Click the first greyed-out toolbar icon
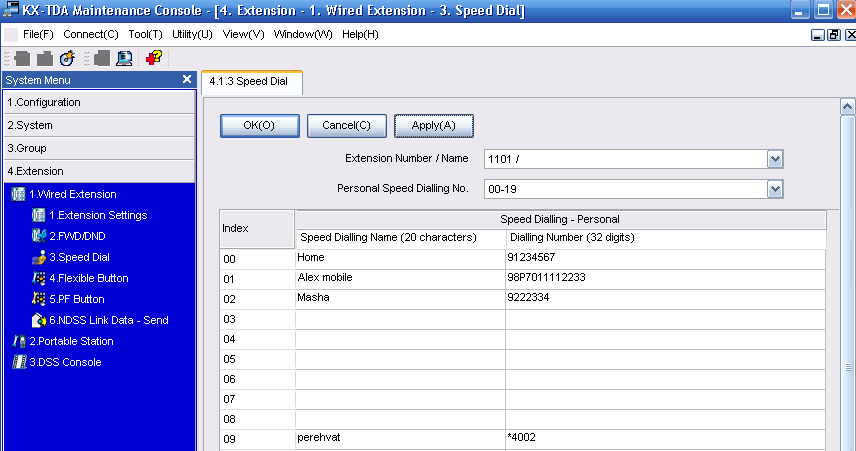 [22, 58]
